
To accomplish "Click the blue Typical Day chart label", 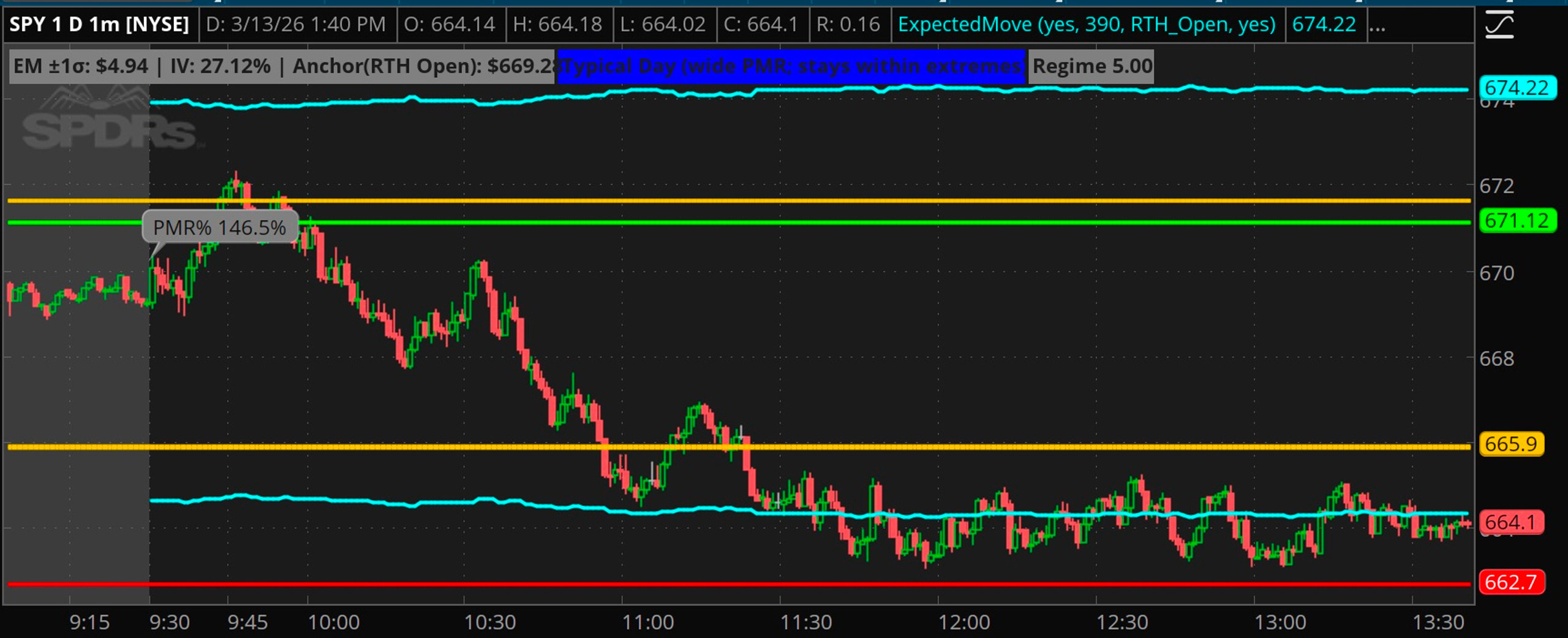I will click(791, 66).
